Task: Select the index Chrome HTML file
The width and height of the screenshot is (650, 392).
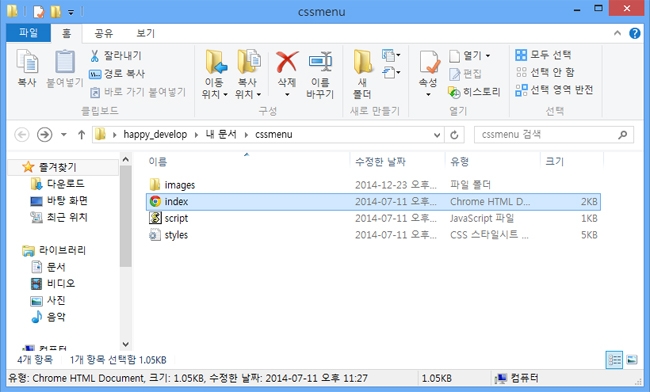Action: pyautogui.click(x=373, y=202)
